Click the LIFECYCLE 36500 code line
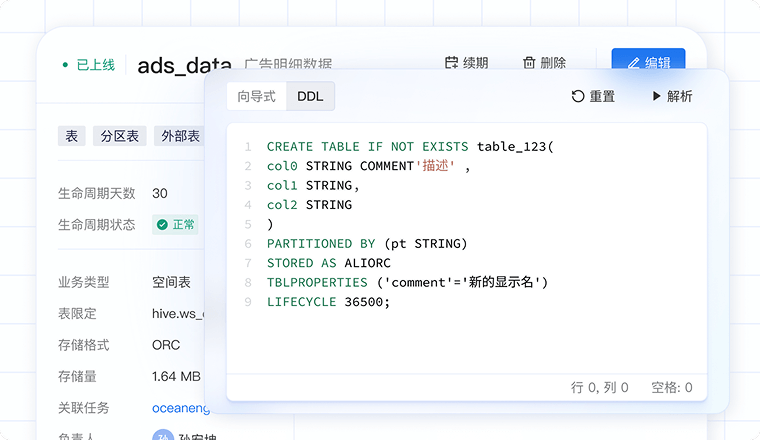The height and width of the screenshot is (440, 760). [x=328, y=301]
